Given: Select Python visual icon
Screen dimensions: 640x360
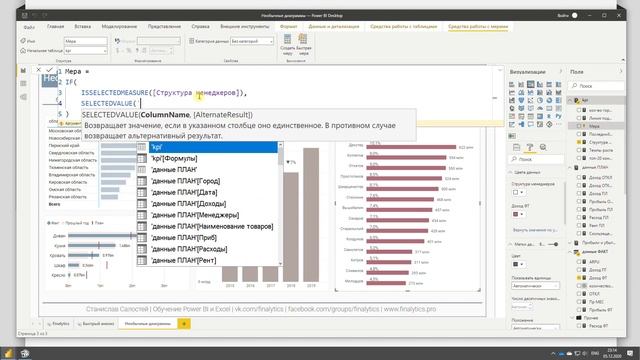Looking at the screenshot, I should click(x=559, y=116).
